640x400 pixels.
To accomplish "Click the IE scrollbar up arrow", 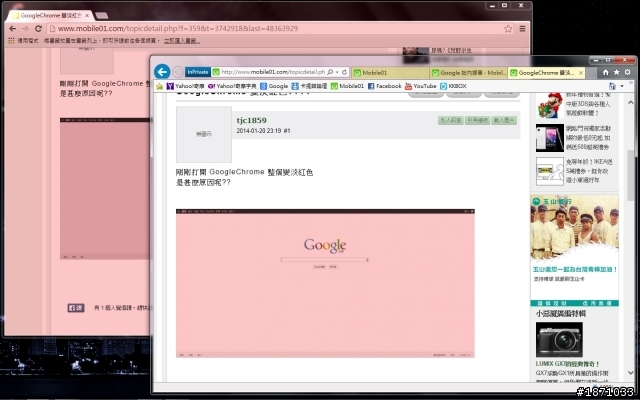I will click(631, 102).
